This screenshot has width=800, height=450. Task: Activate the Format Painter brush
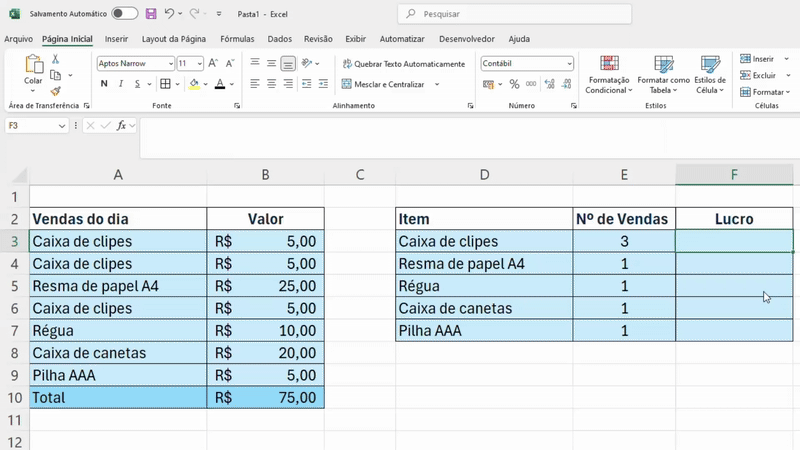56,91
